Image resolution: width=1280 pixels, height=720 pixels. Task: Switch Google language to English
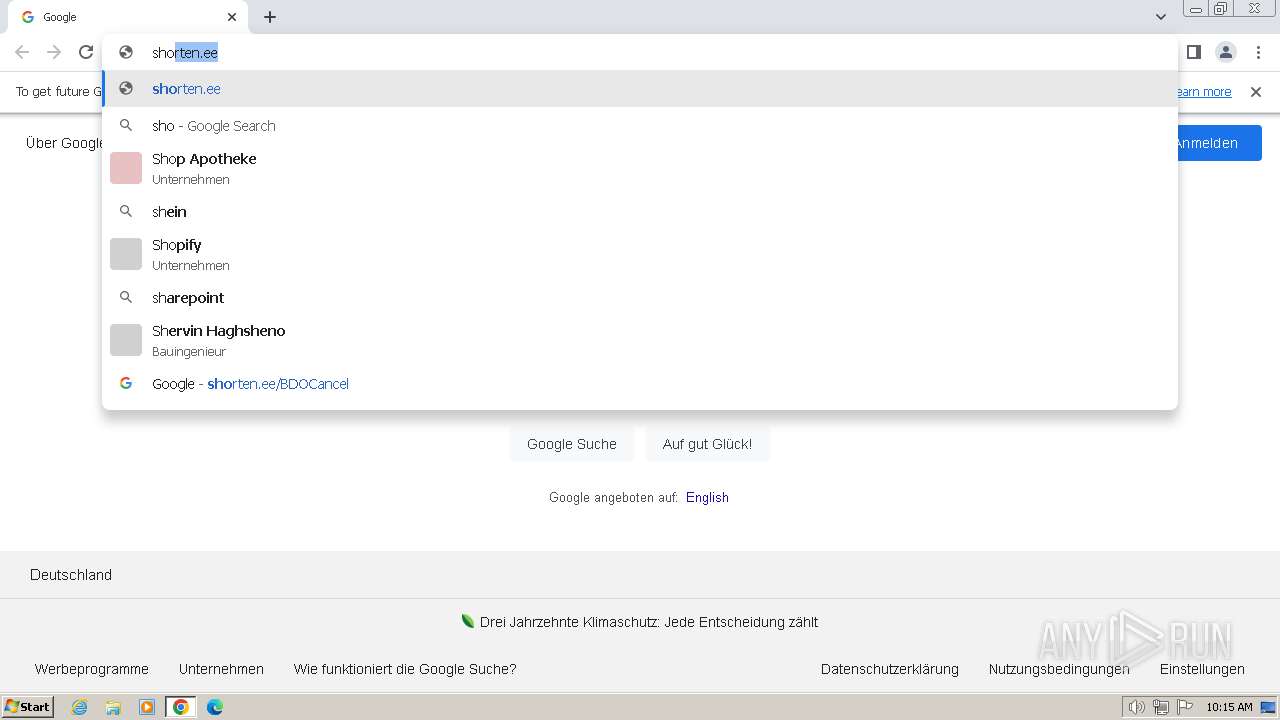(x=707, y=497)
